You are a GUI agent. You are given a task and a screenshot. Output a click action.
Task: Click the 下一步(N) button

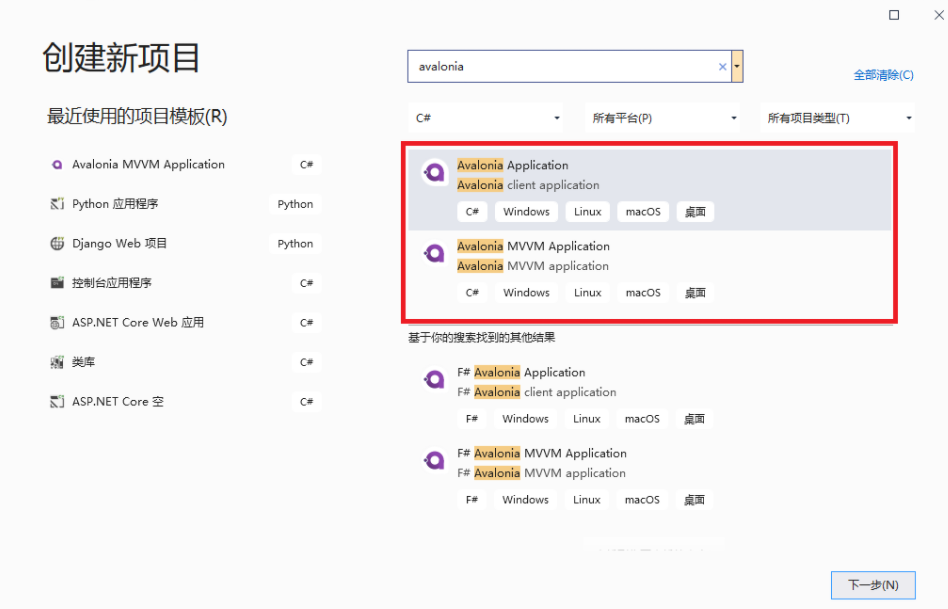(873, 585)
